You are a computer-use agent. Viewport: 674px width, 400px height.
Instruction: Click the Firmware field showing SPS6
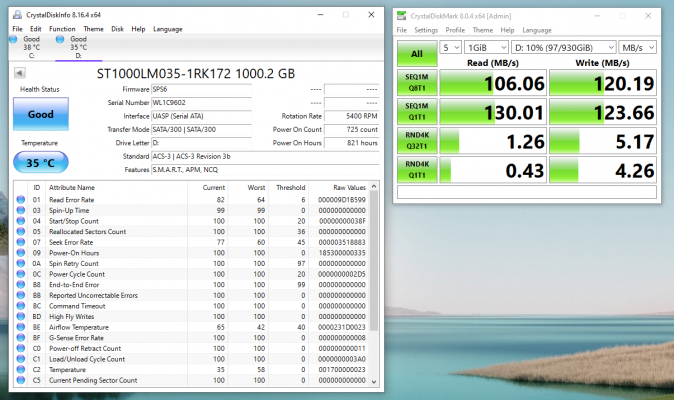point(202,89)
